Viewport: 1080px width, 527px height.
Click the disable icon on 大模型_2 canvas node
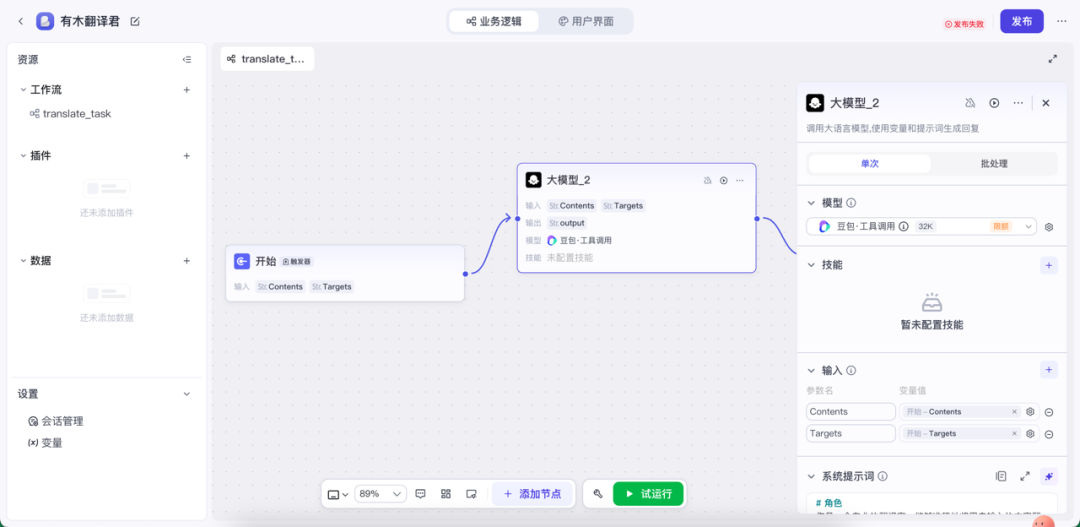(x=707, y=180)
